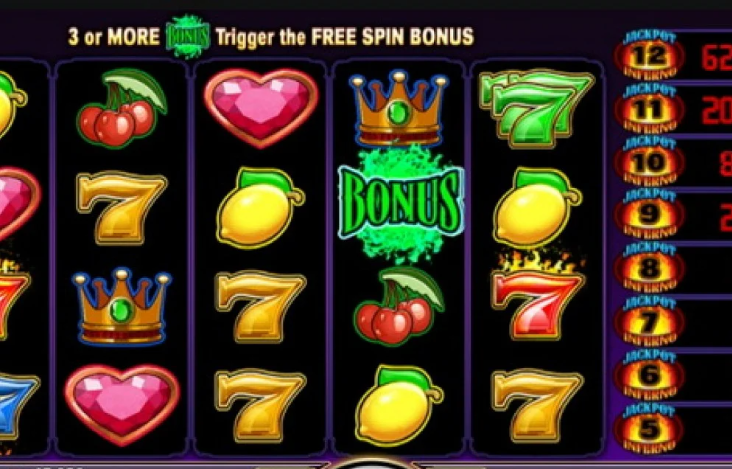Click the lemon in the middle of reel three

click(260, 208)
